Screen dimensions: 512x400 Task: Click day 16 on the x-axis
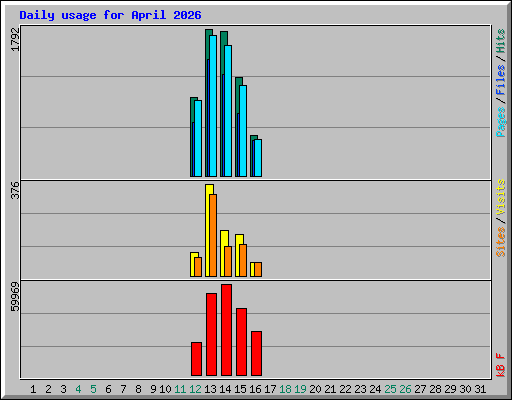pyautogui.click(x=255, y=389)
